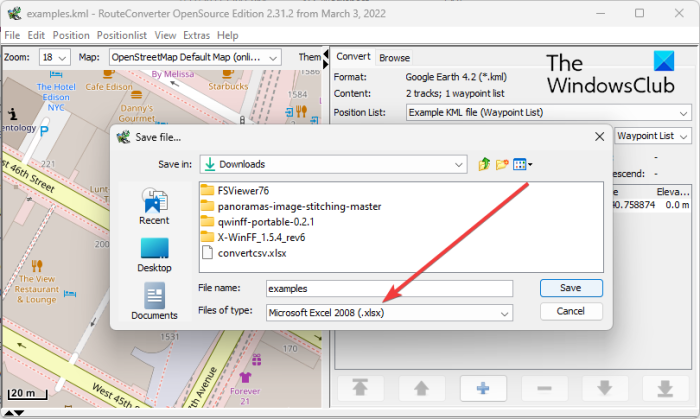Go to Documents shortcut in Save dialog

pyautogui.click(x=154, y=301)
